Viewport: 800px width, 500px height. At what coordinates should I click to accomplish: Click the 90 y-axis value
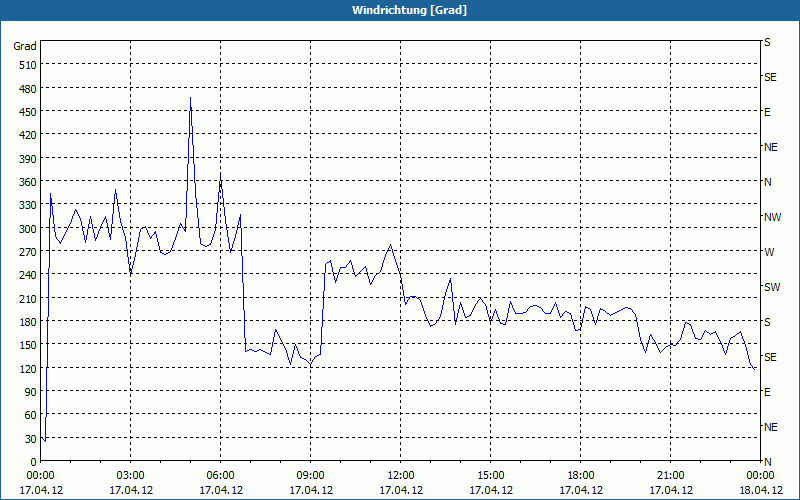(x=31, y=392)
